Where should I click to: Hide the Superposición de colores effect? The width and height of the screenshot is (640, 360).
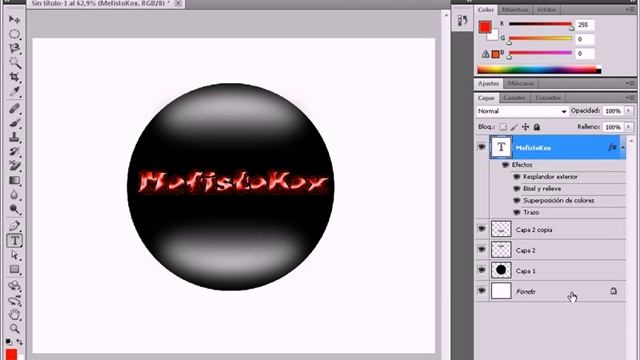point(517,200)
